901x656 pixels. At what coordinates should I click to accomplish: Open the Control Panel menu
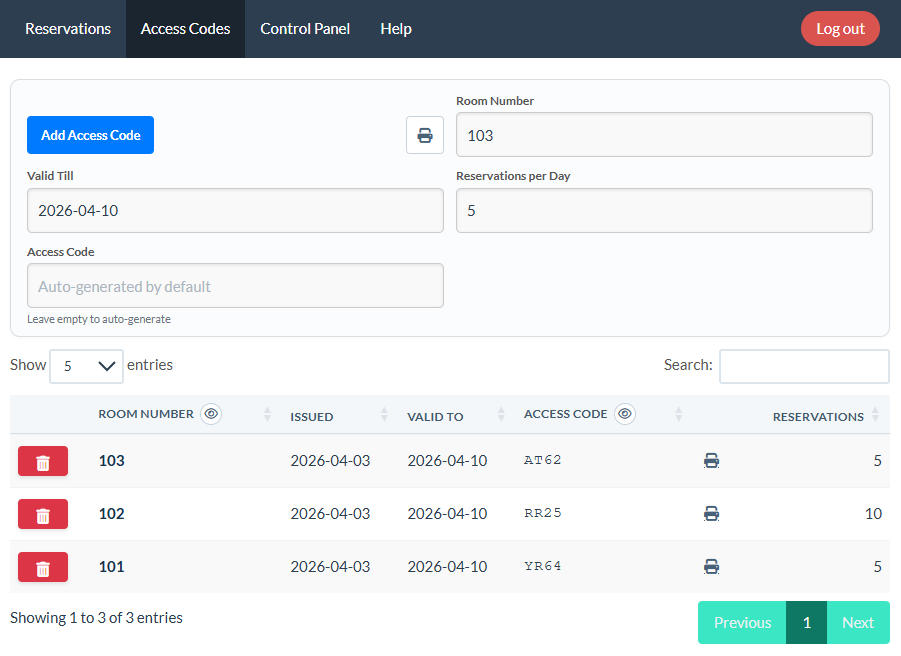[x=305, y=29]
